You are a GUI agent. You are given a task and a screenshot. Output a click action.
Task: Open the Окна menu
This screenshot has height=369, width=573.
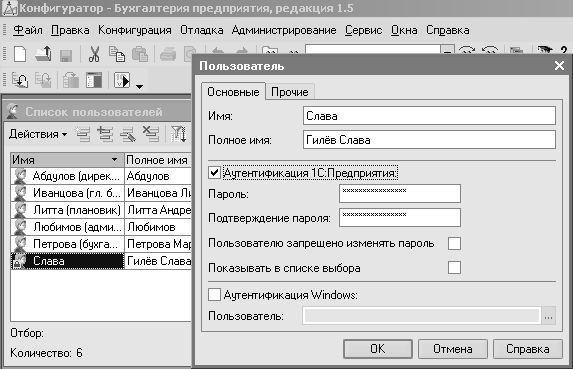point(404,30)
